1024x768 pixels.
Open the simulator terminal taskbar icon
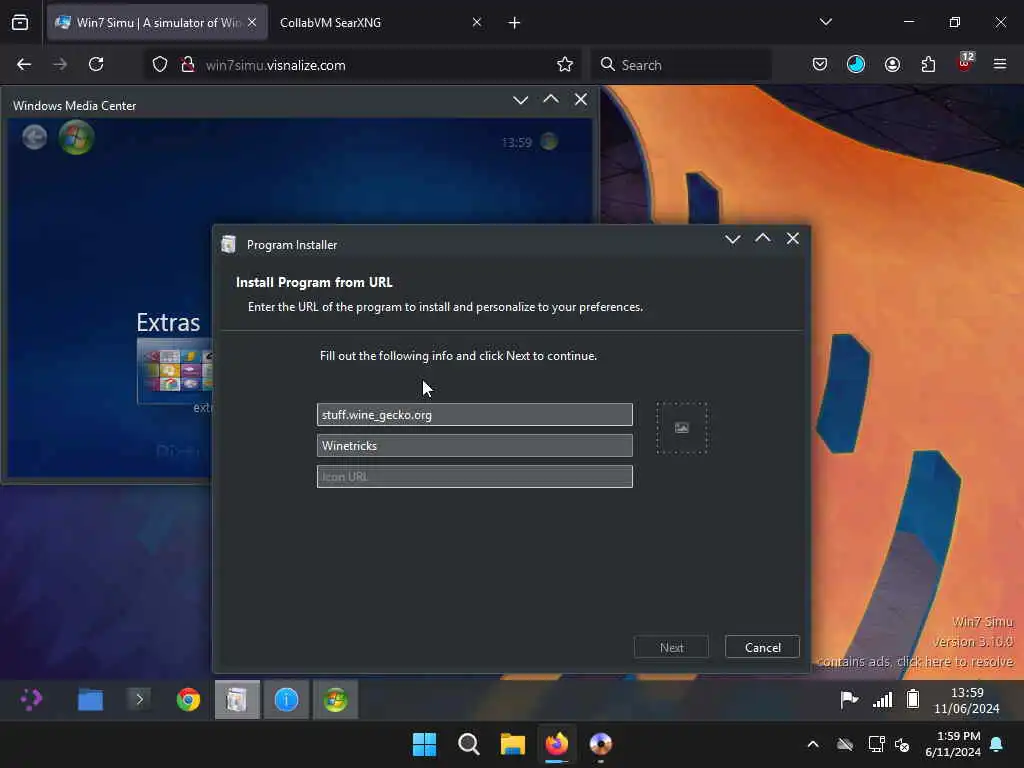pos(139,700)
